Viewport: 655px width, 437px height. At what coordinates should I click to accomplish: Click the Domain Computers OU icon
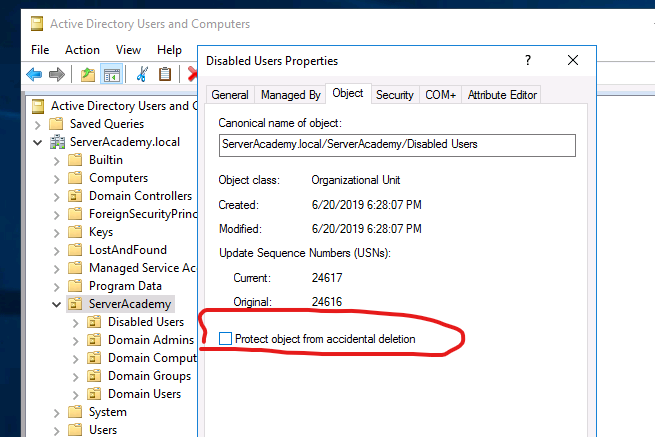94,358
